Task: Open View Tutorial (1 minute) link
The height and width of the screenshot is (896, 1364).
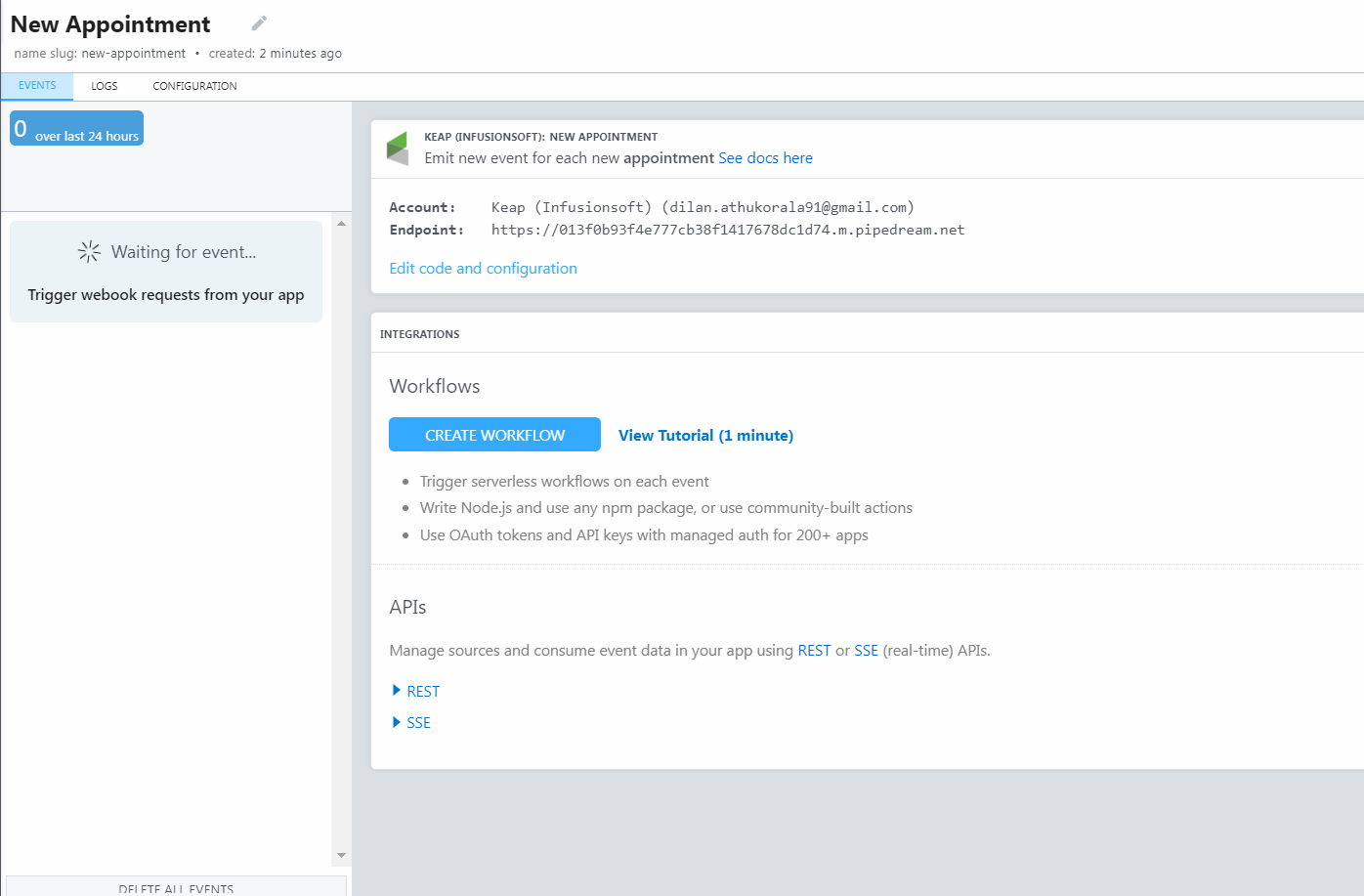Action: tap(705, 436)
